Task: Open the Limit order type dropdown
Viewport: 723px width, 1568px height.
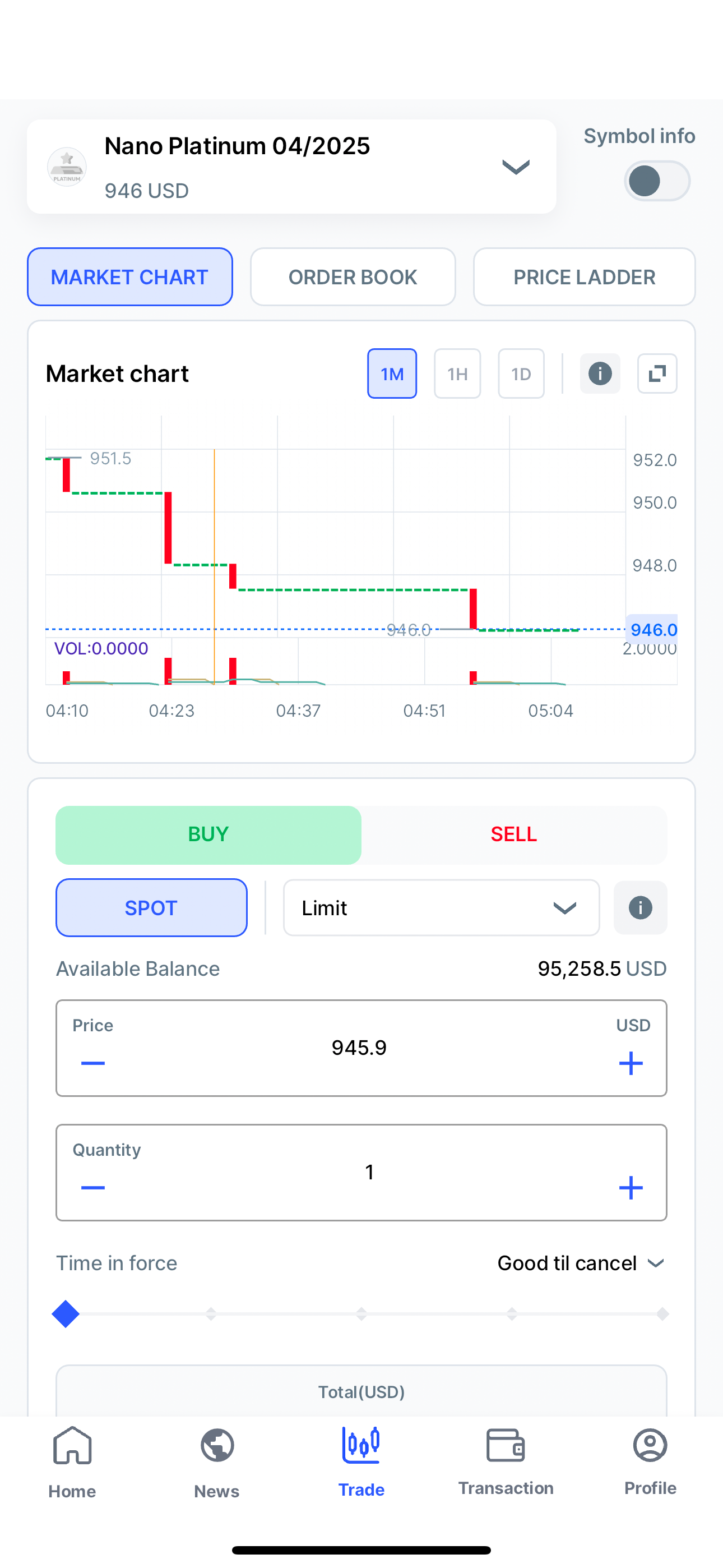Action: [x=441, y=907]
